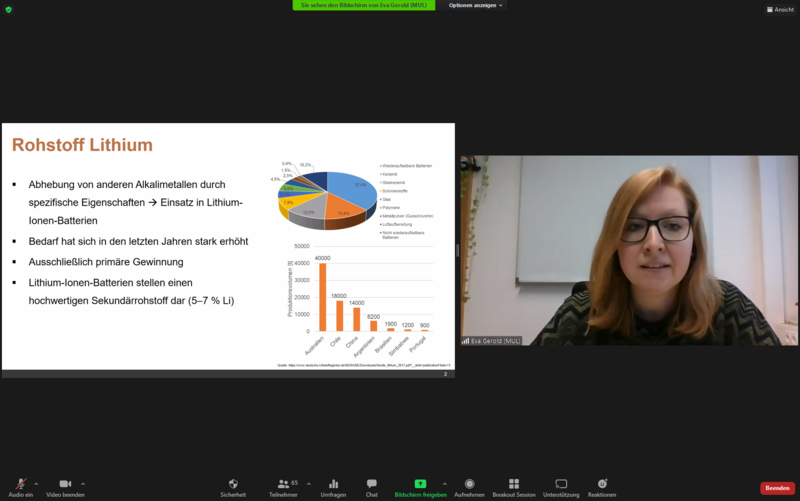Open Reaktionen emoji reactions
Screen dimensions: 800x501
(602, 485)
